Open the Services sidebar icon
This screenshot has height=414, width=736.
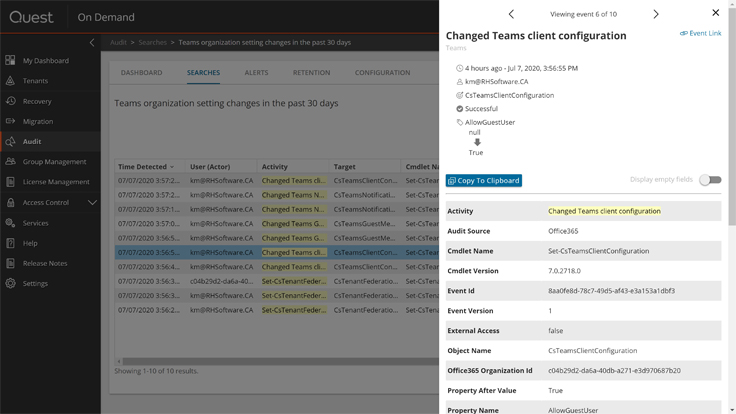(10, 223)
